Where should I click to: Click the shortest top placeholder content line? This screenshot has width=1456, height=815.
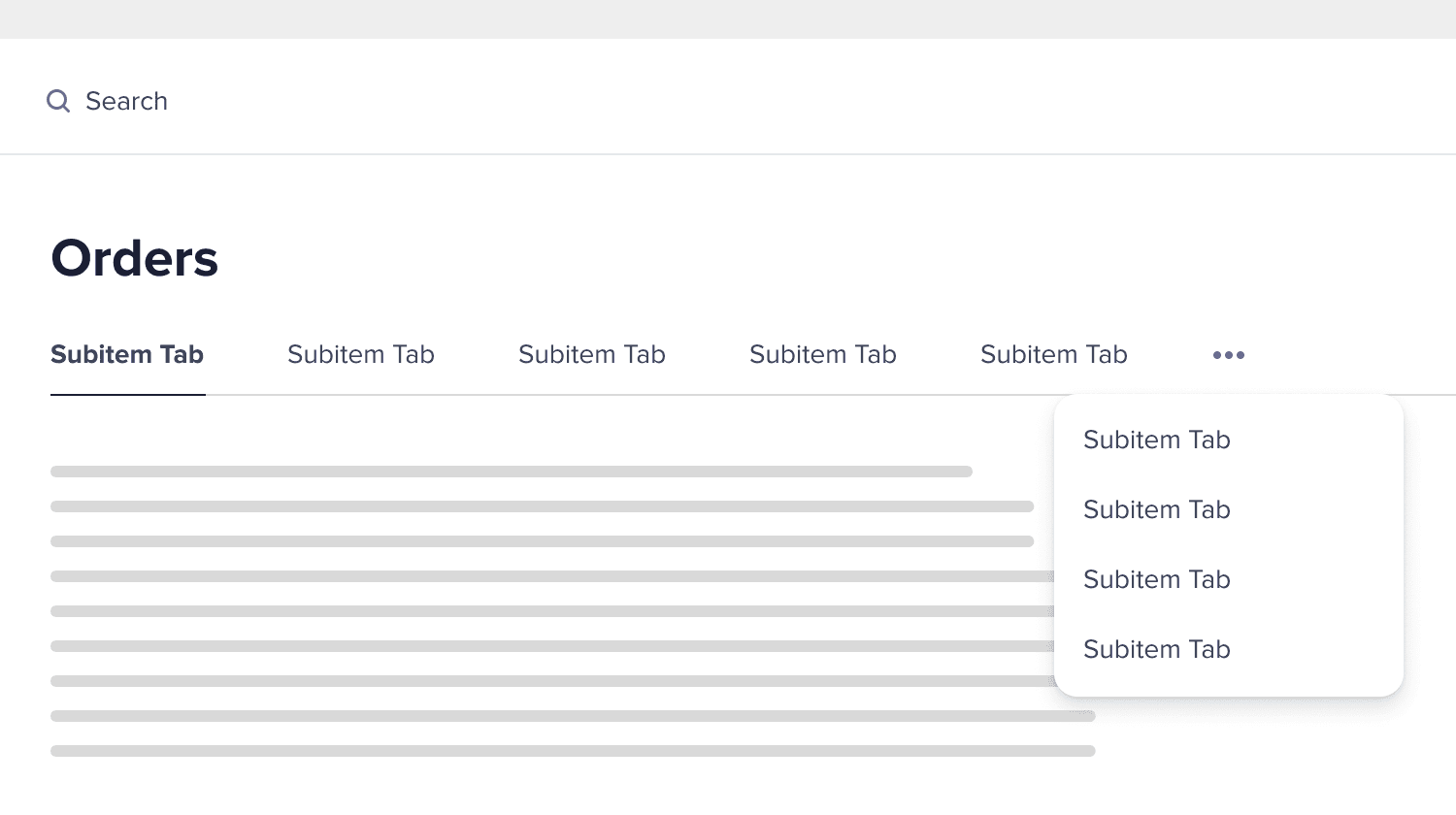(x=512, y=472)
